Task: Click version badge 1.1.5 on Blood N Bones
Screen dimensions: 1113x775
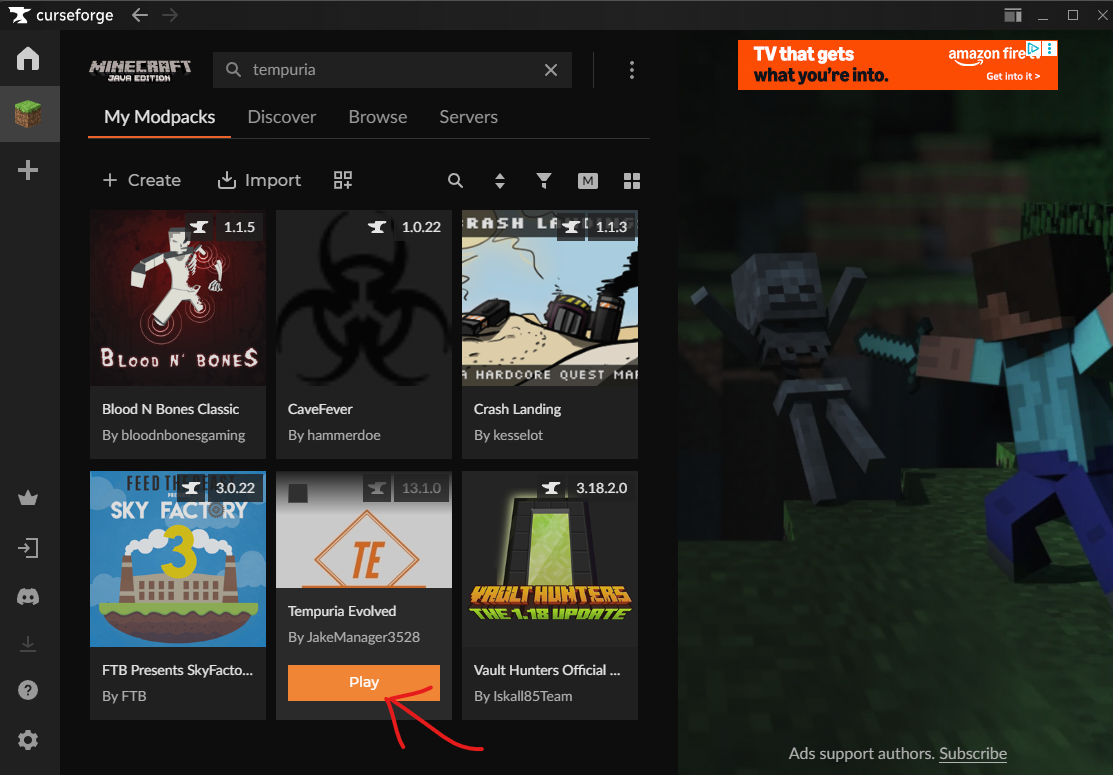Action: (239, 227)
